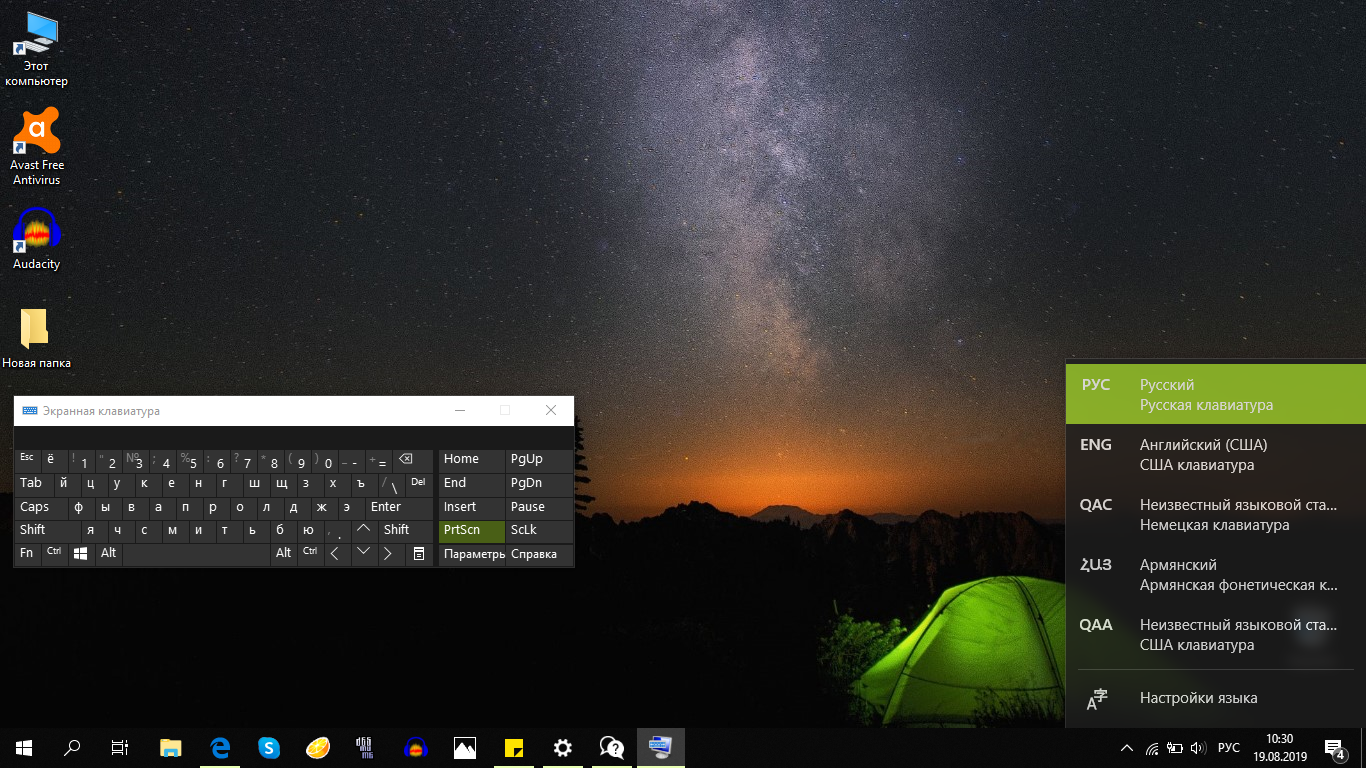Hit the context menu key on on-screen keyboard

[419, 553]
